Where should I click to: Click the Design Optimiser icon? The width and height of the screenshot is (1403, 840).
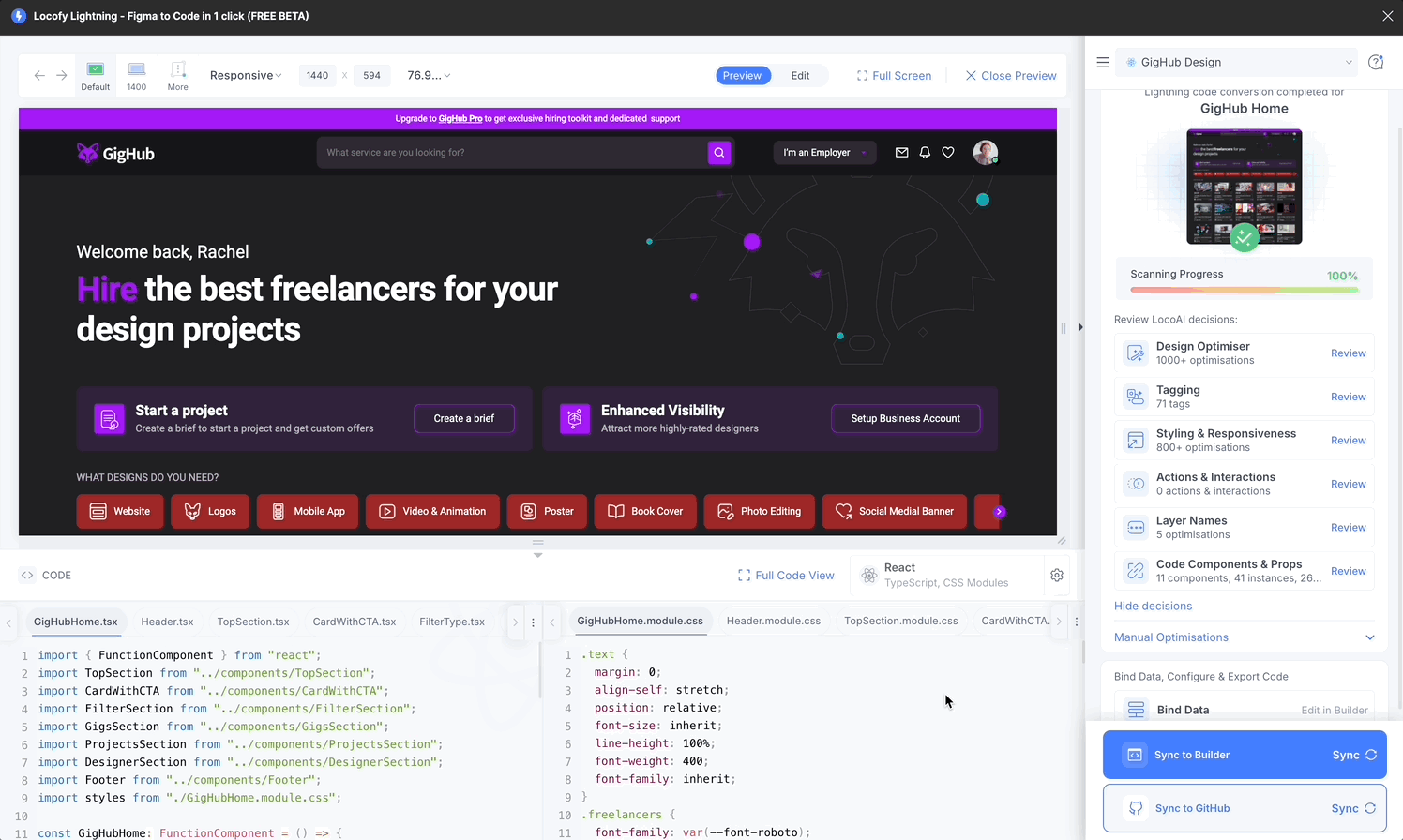[1136, 353]
